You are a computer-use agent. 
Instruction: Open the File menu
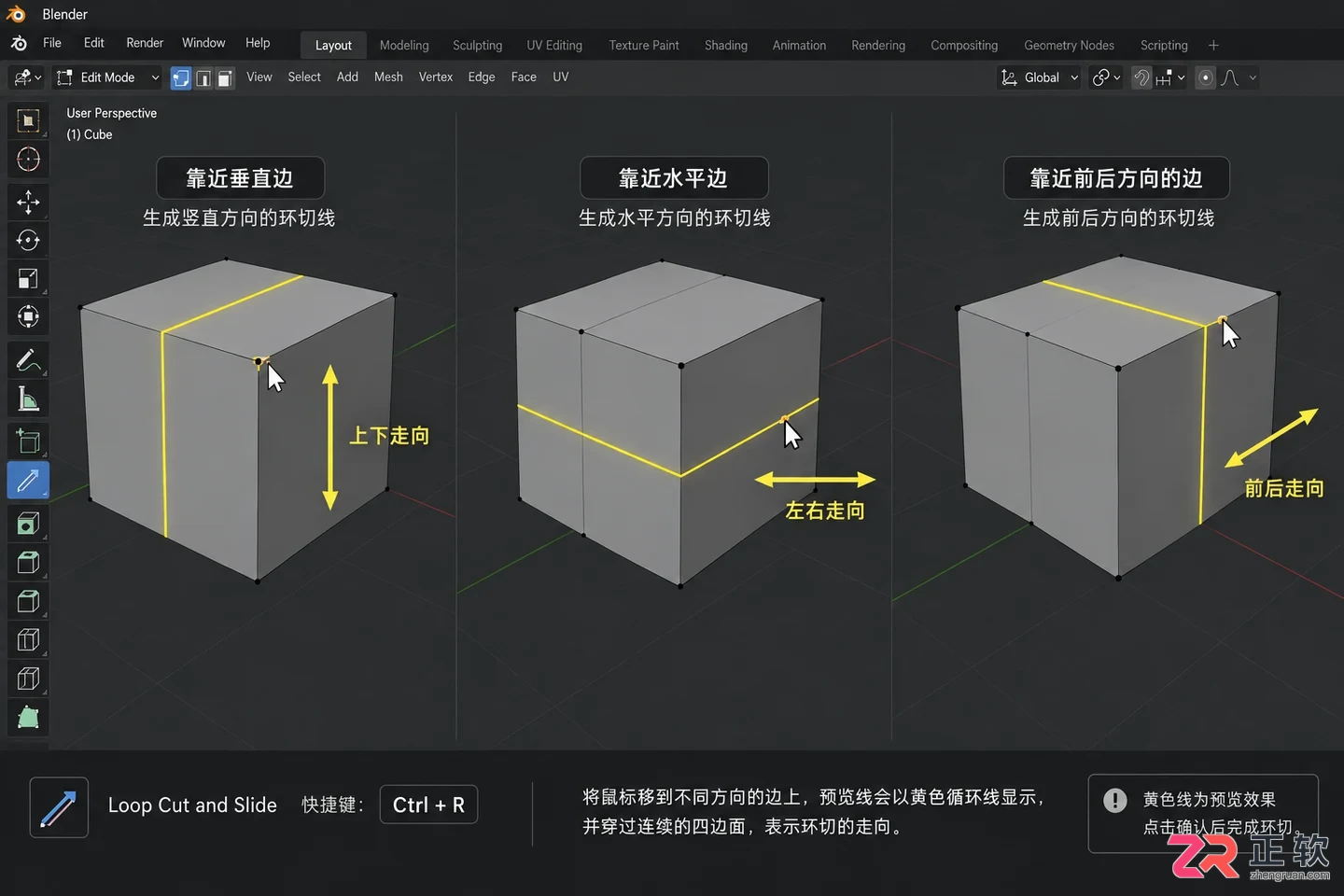point(52,43)
